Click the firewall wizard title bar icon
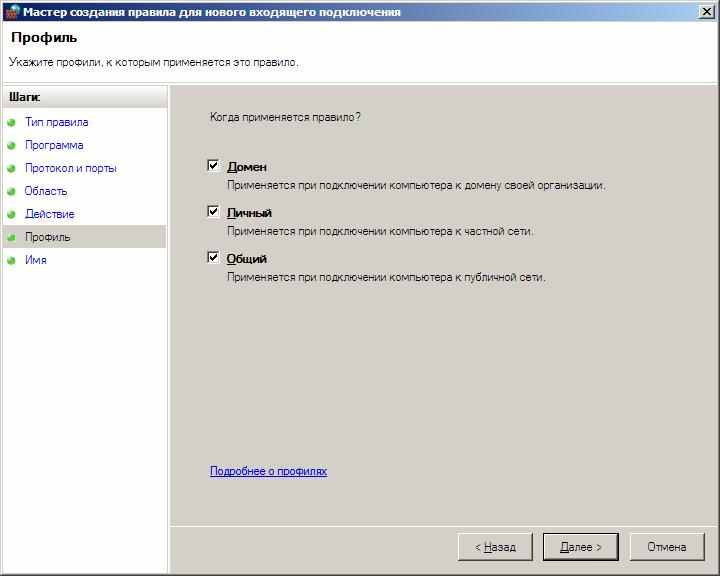The height and width of the screenshot is (576, 720). [13, 11]
